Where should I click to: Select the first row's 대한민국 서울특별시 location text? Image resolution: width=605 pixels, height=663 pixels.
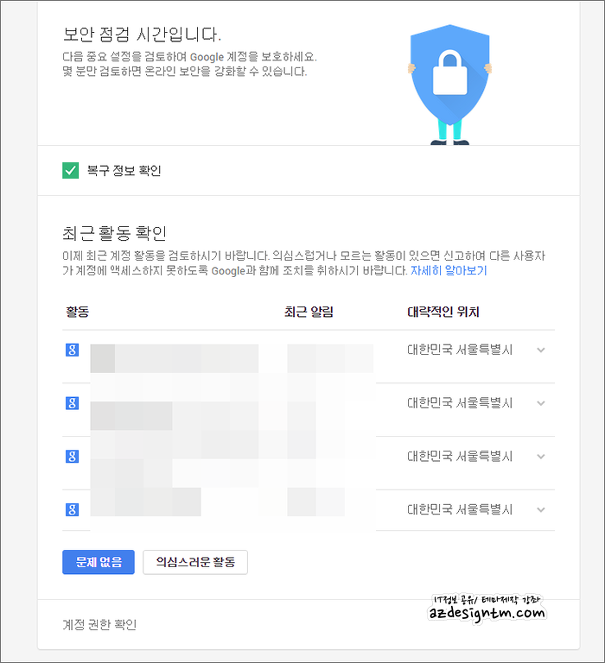pos(460,350)
